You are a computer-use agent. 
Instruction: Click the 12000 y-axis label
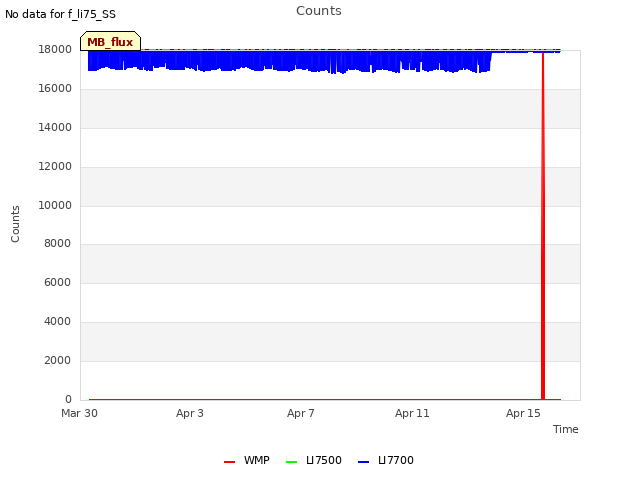coord(55,167)
